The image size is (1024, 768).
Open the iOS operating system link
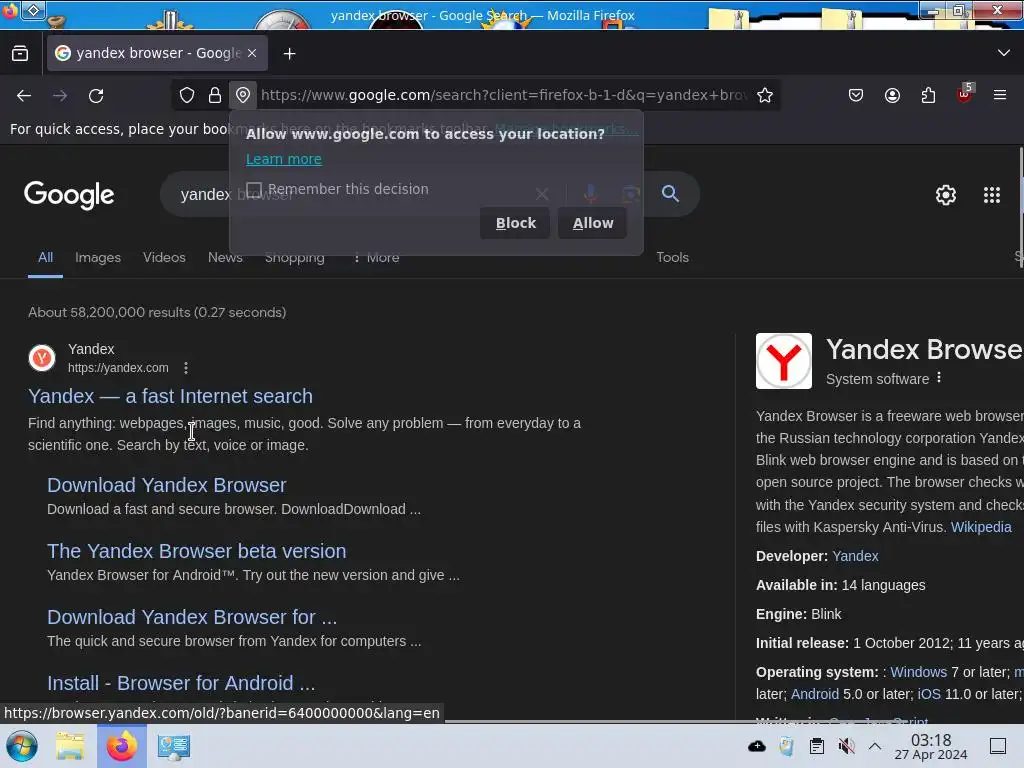[929, 694]
